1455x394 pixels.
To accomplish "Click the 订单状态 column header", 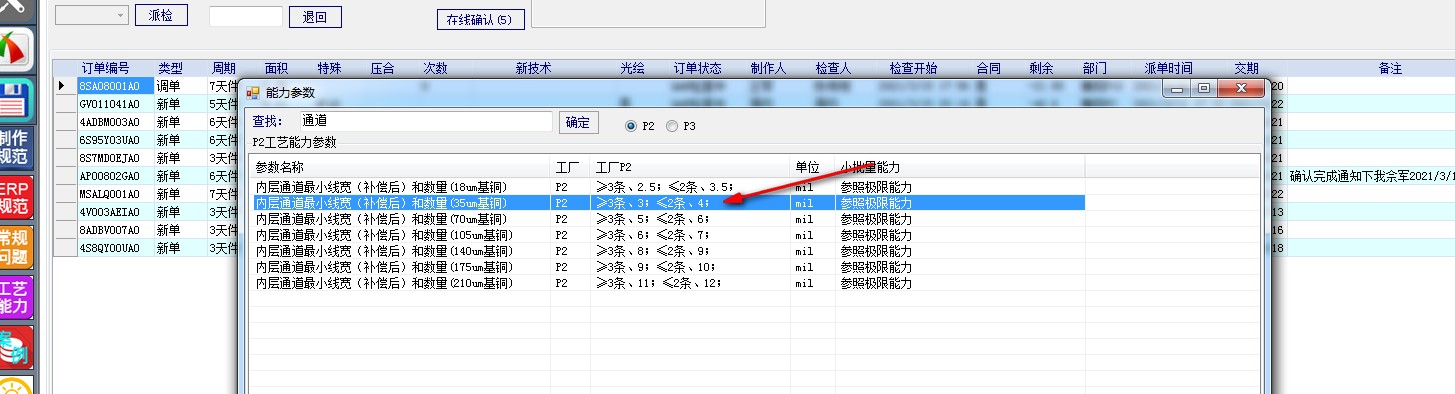I will [x=697, y=68].
